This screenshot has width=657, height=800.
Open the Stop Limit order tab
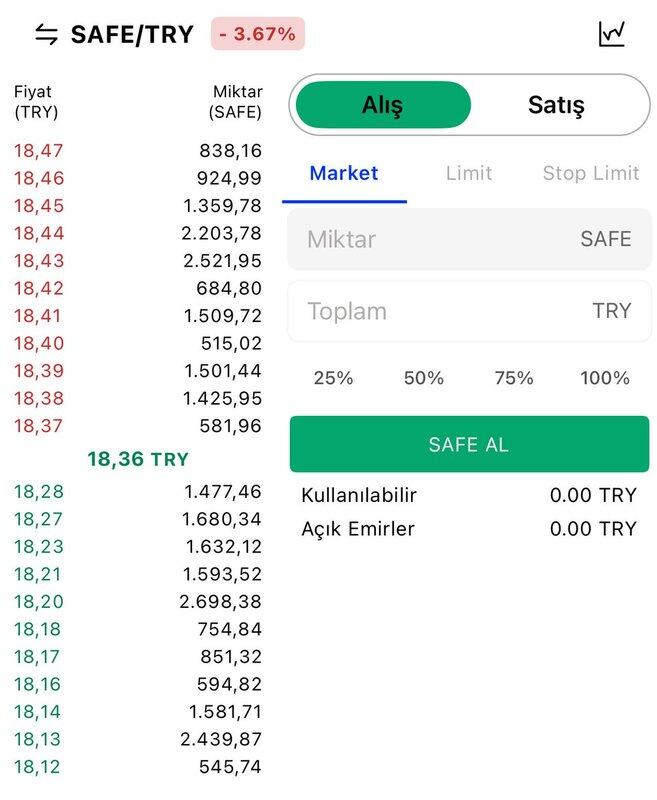590,173
